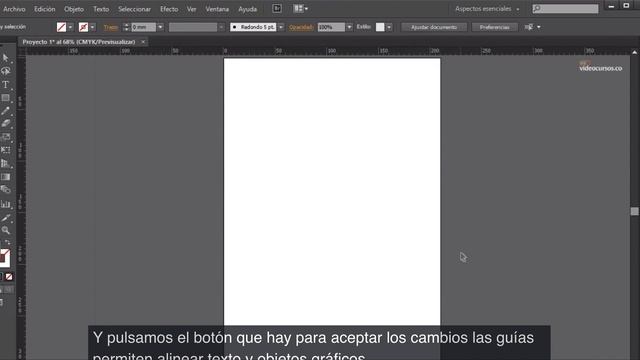
Task: Click the Ajustar documento button
Action: [434, 27]
